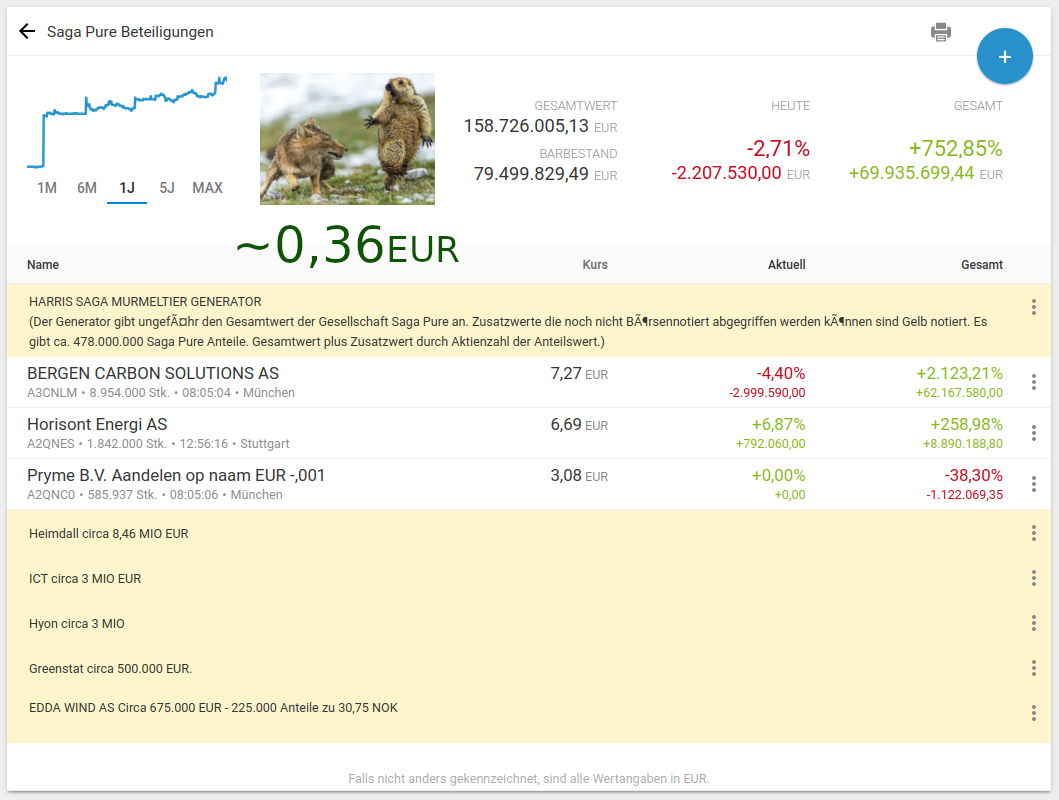
Task: Open options menu for Harris Saga Murmeltier Generator note
Action: [1033, 307]
